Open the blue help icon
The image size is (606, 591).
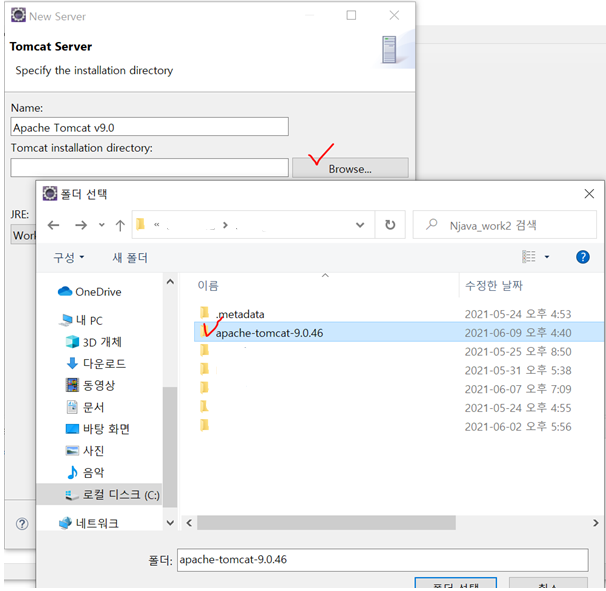coord(582,257)
